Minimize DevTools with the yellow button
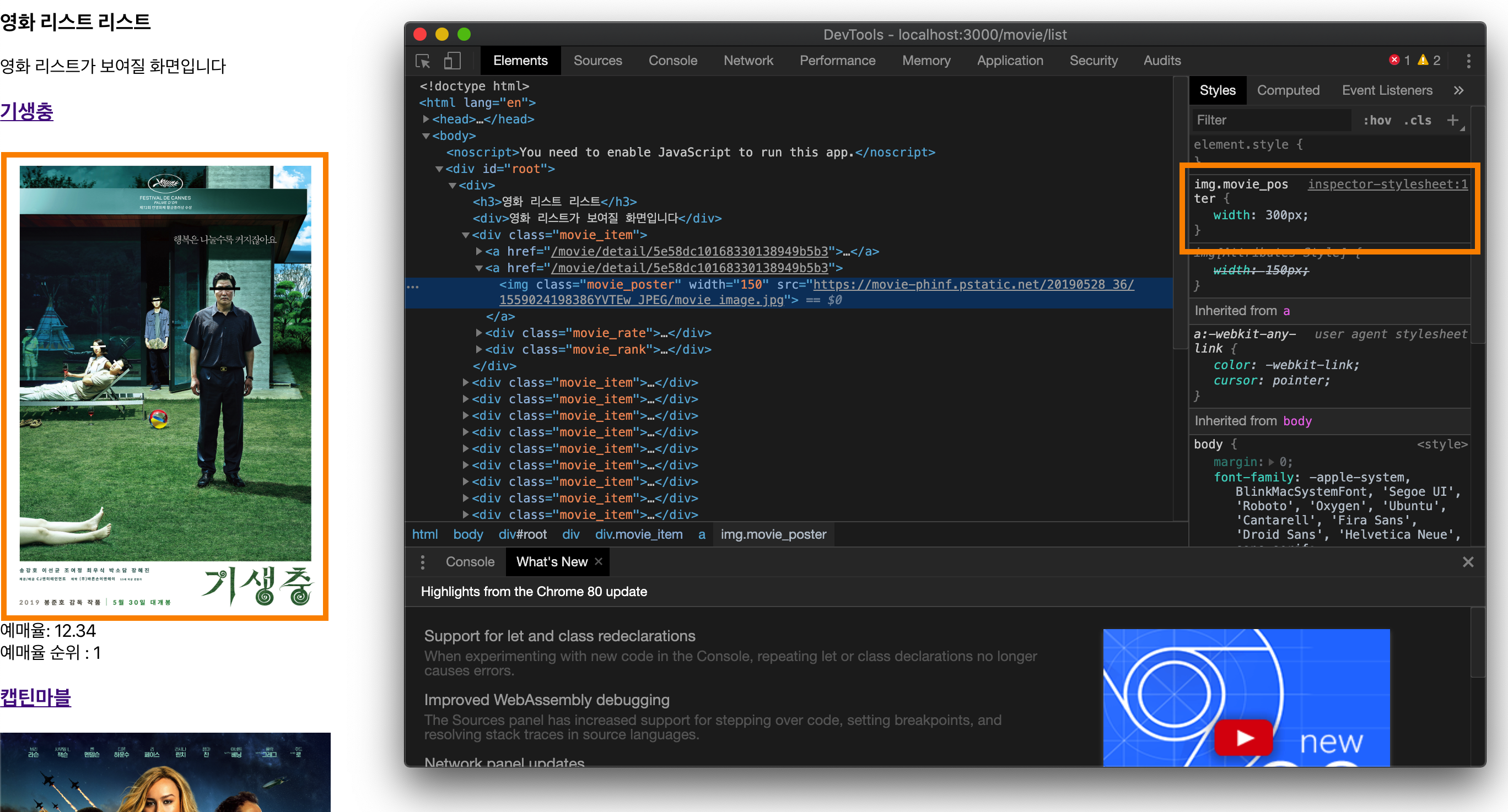Image resolution: width=1508 pixels, height=812 pixels. coord(442,35)
